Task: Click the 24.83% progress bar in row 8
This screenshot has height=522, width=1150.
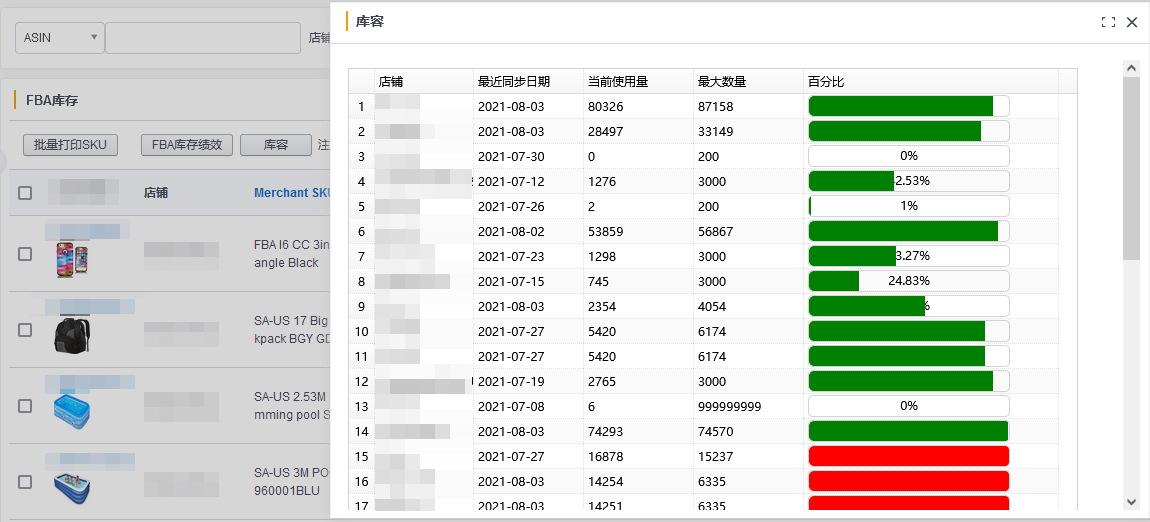Action: (908, 281)
